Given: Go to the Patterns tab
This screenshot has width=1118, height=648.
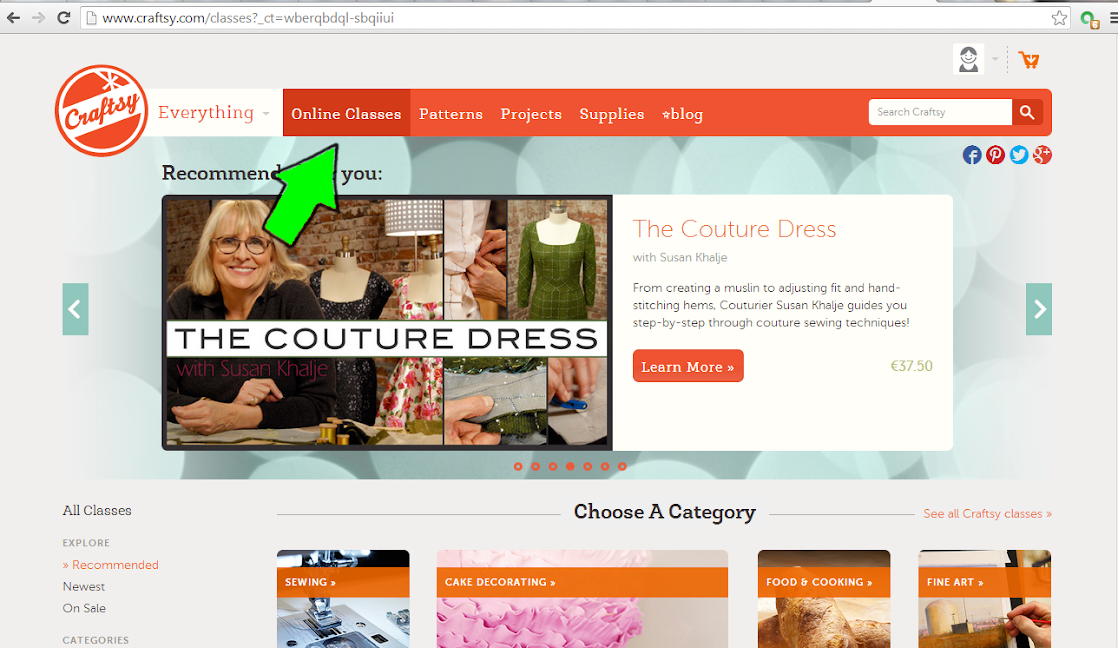Looking at the screenshot, I should coord(451,114).
